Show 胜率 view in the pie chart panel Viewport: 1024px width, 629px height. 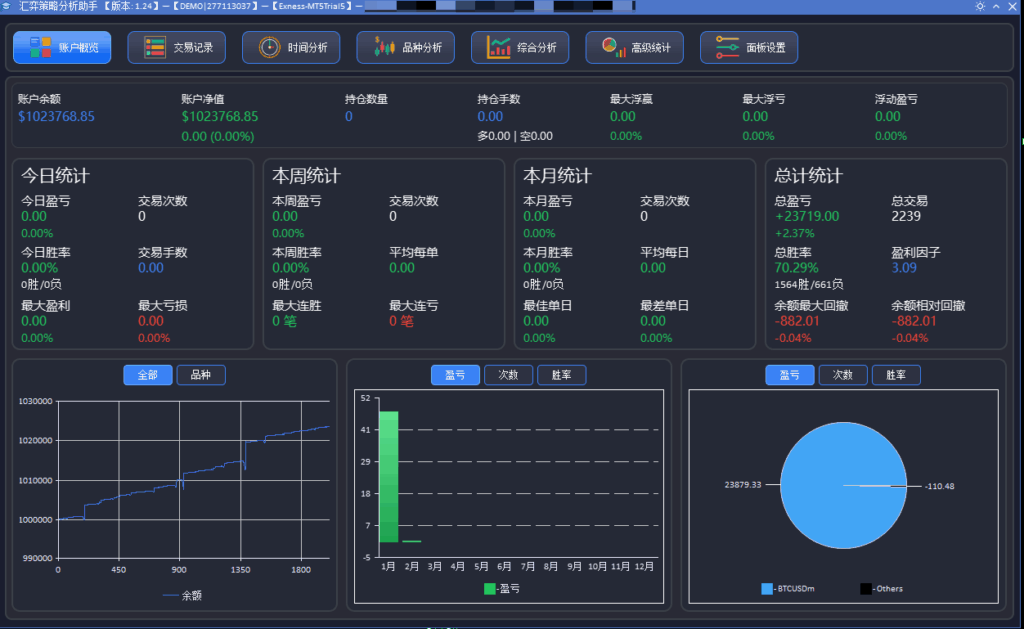click(x=896, y=375)
